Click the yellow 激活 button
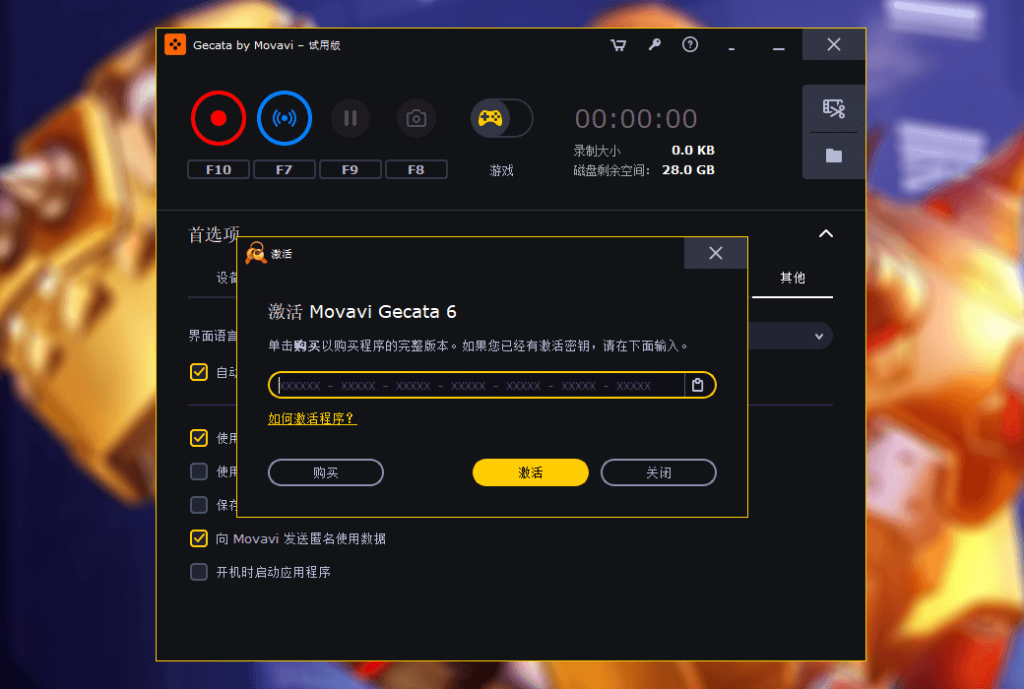 point(530,472)
